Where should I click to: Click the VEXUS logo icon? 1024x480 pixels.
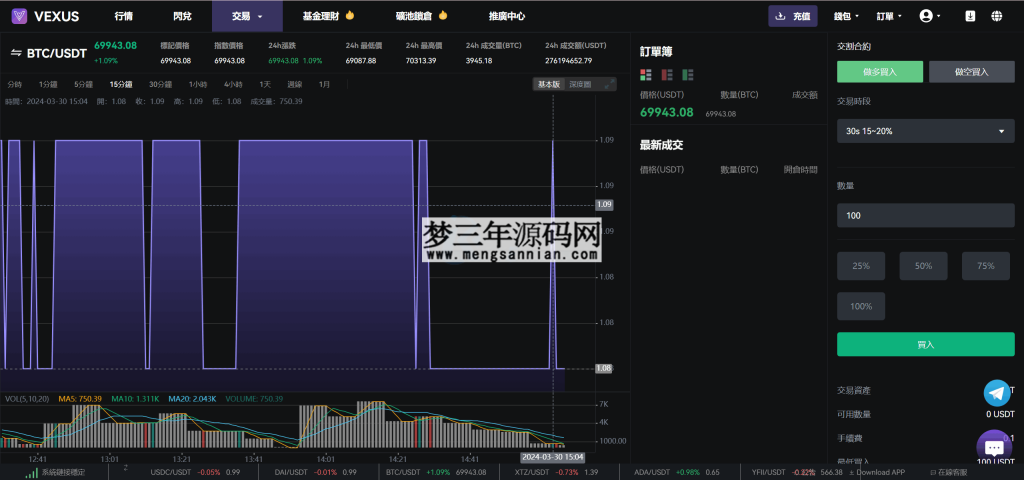pyautogui.click(x=20, y=16)
